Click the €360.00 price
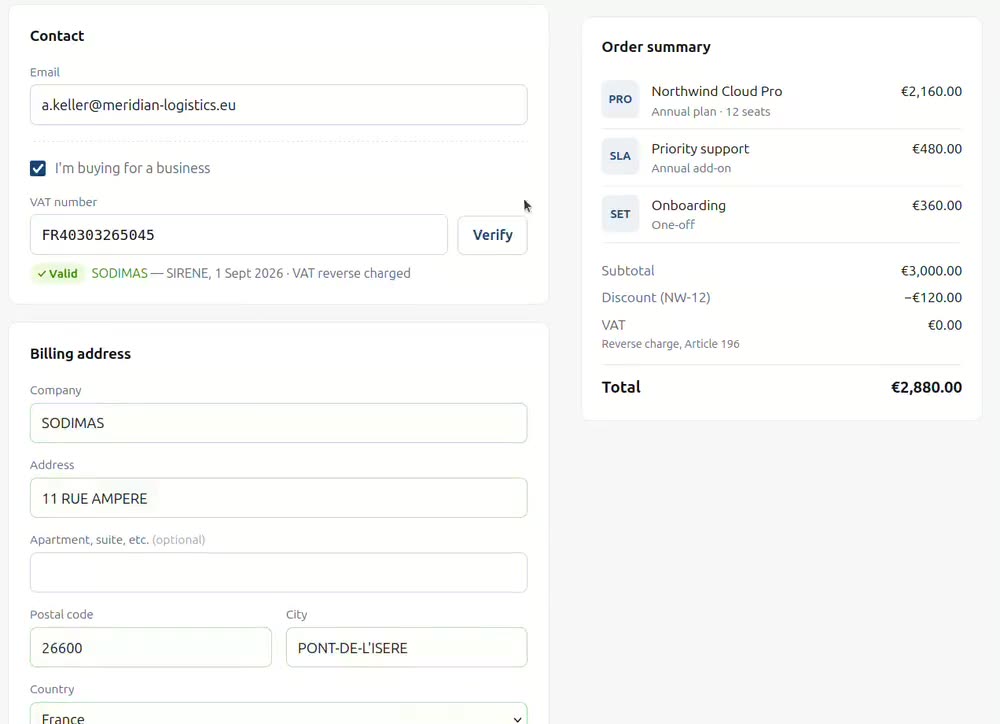Image resolution: width=1000 pixels, height=724 pixels. tap(937, 205)
